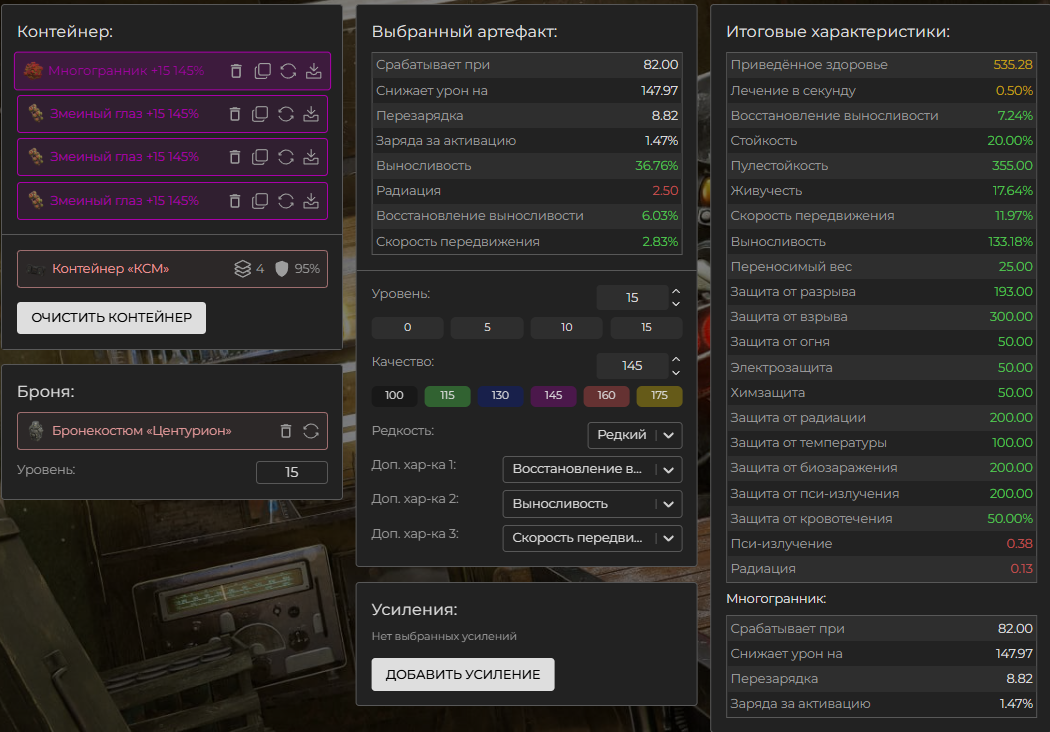Delete the Многогранник artifact with trash icon
Image resolution: width=1050 pixels, height=732 pixels.
[x=236, y=71]
